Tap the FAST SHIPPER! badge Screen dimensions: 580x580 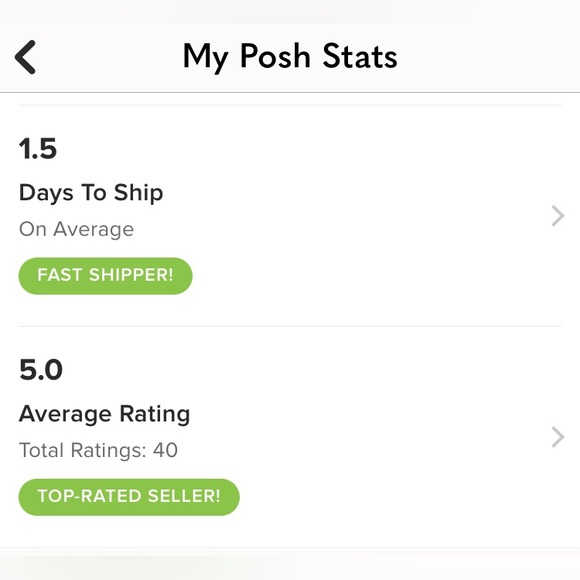[105, 276]
